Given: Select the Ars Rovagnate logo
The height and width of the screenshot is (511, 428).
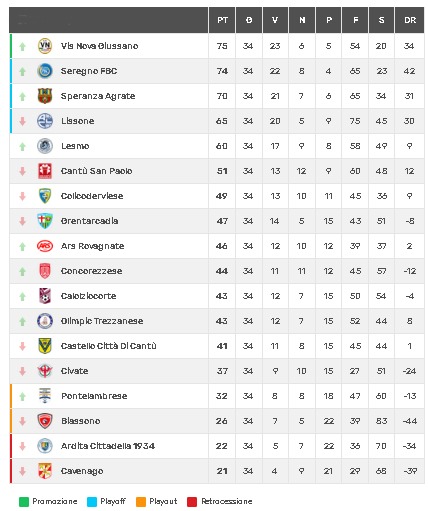Looking at the screenshot, I should 45,246.
